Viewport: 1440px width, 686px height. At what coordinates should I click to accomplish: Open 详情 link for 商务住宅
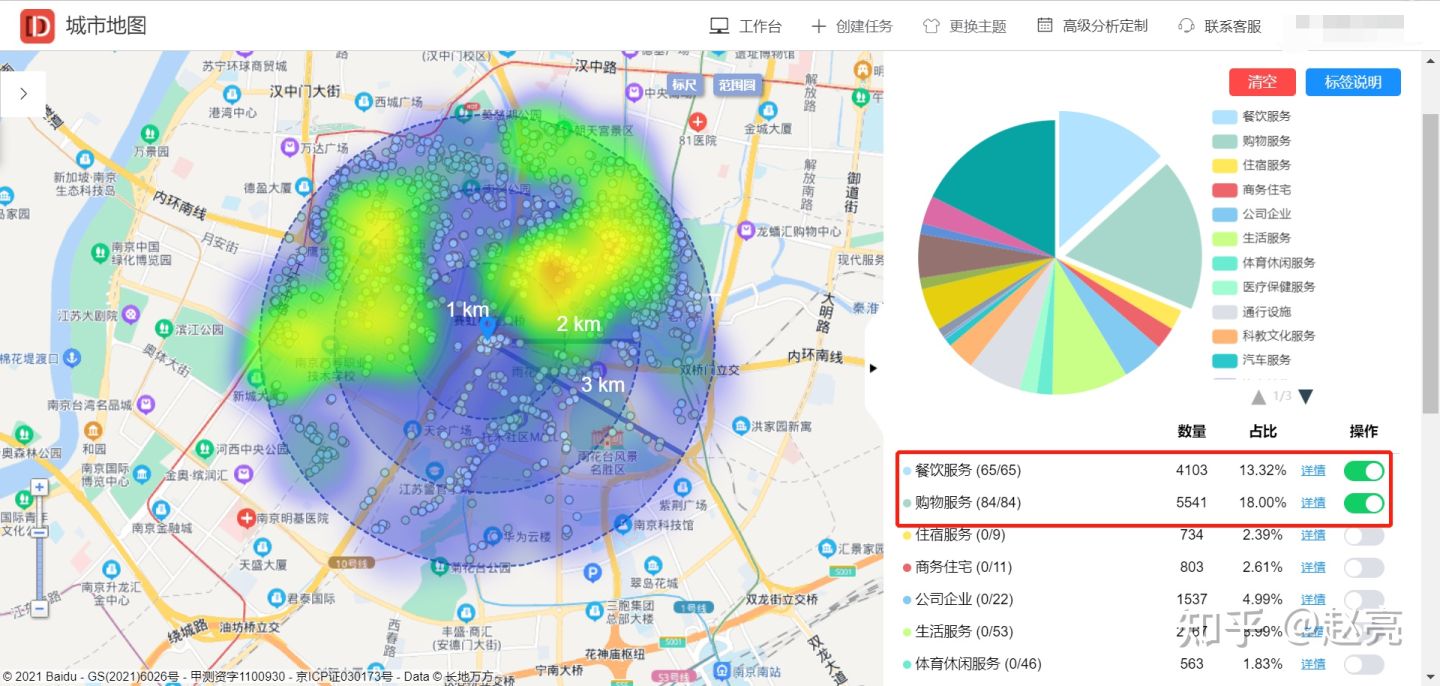coord(1313,568)
